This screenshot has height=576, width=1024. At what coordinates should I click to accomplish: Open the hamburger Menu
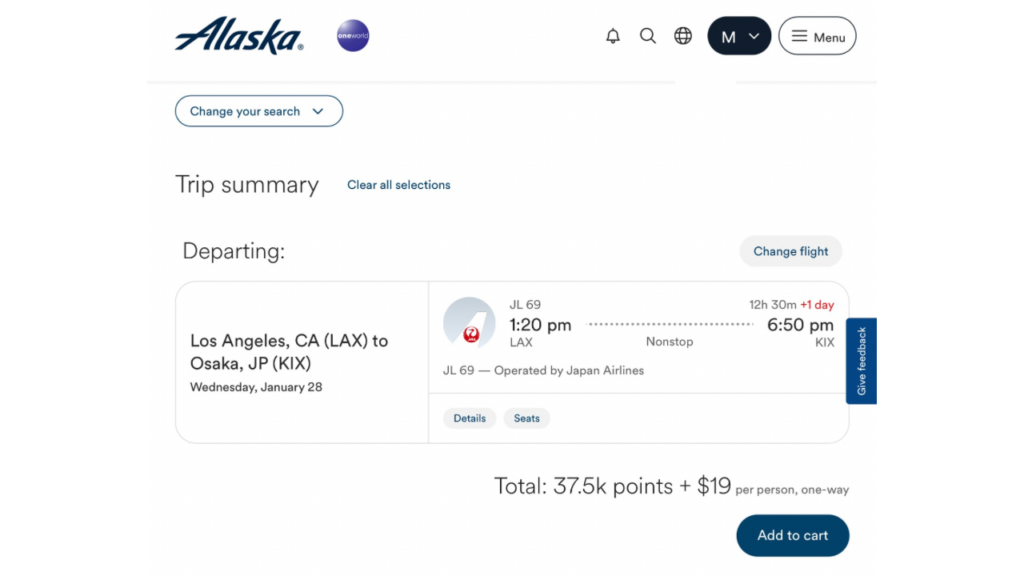coord(817,36)
